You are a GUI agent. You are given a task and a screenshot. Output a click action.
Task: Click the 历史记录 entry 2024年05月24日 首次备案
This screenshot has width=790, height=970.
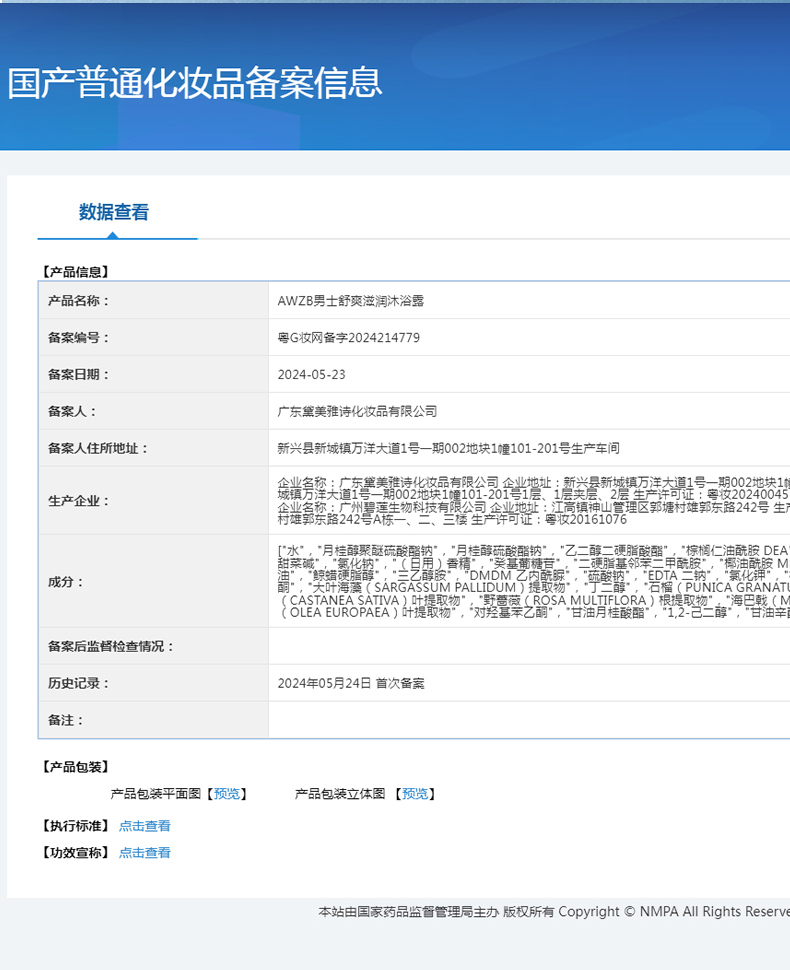350,684
